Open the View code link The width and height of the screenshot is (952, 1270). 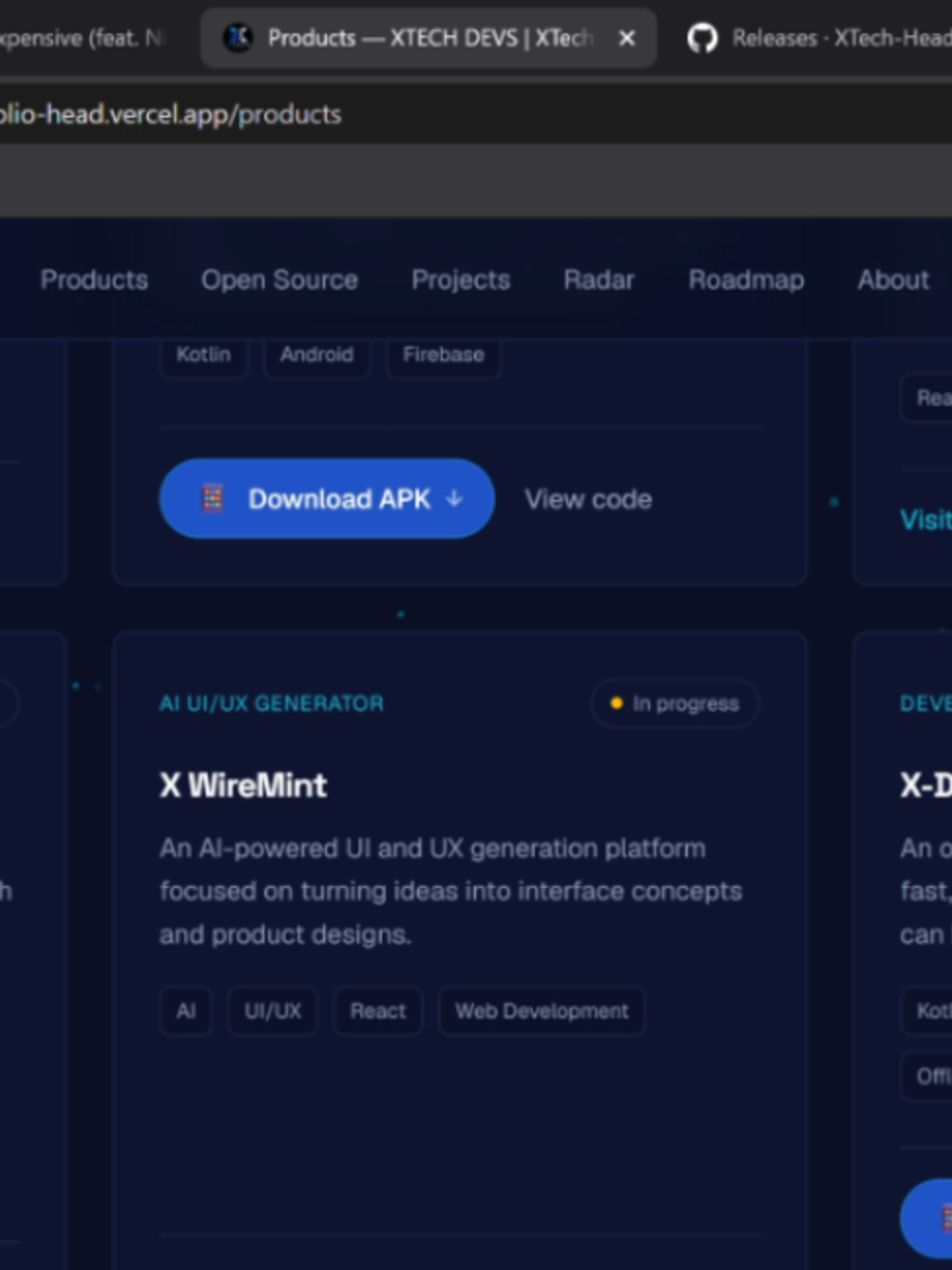point(588,500)
